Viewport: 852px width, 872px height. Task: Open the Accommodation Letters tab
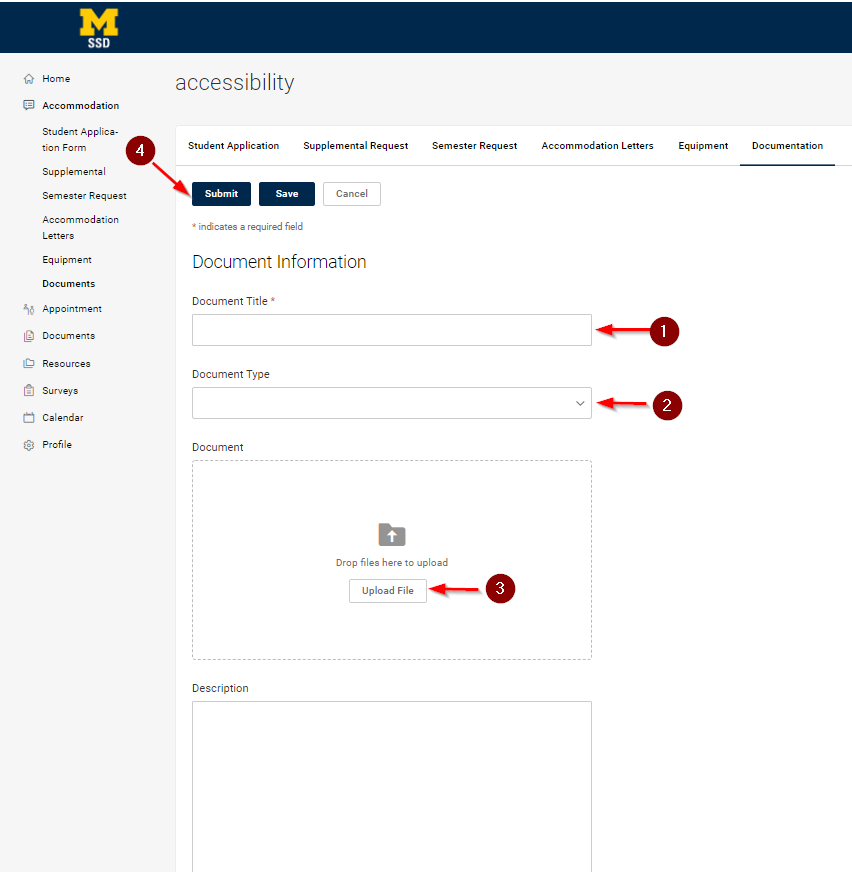tap(597, 145)
